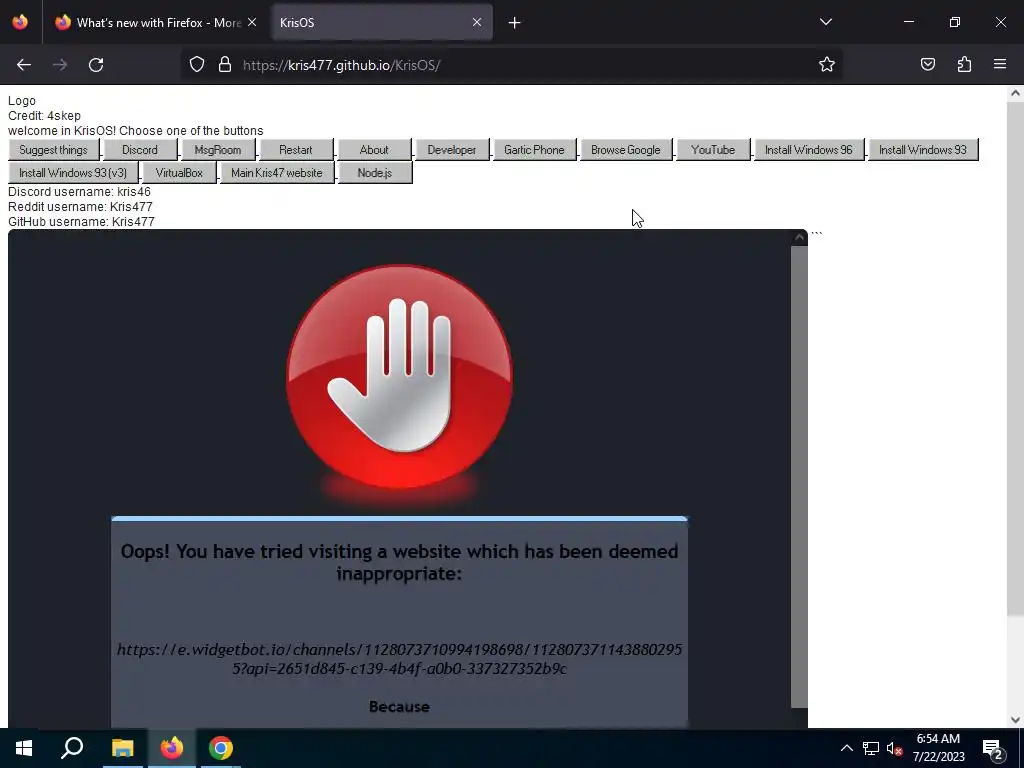The width and height of the screenshot is (1024, 768).
Task: Open network status tray icon
Action: [x=871, y=748]
